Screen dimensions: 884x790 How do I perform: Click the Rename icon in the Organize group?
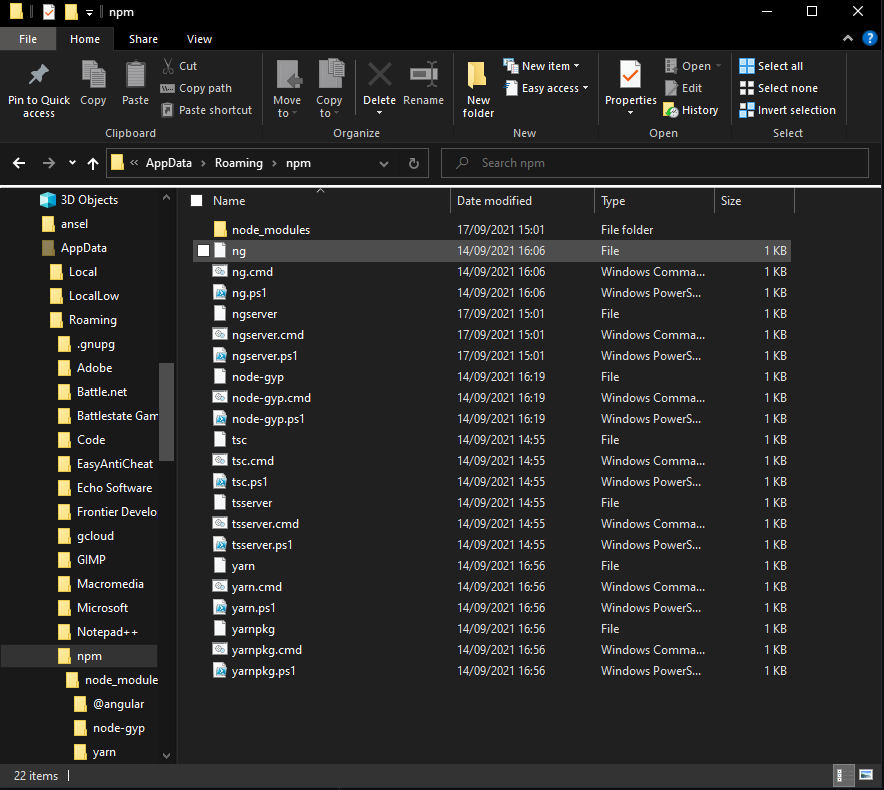coord(423,88)
